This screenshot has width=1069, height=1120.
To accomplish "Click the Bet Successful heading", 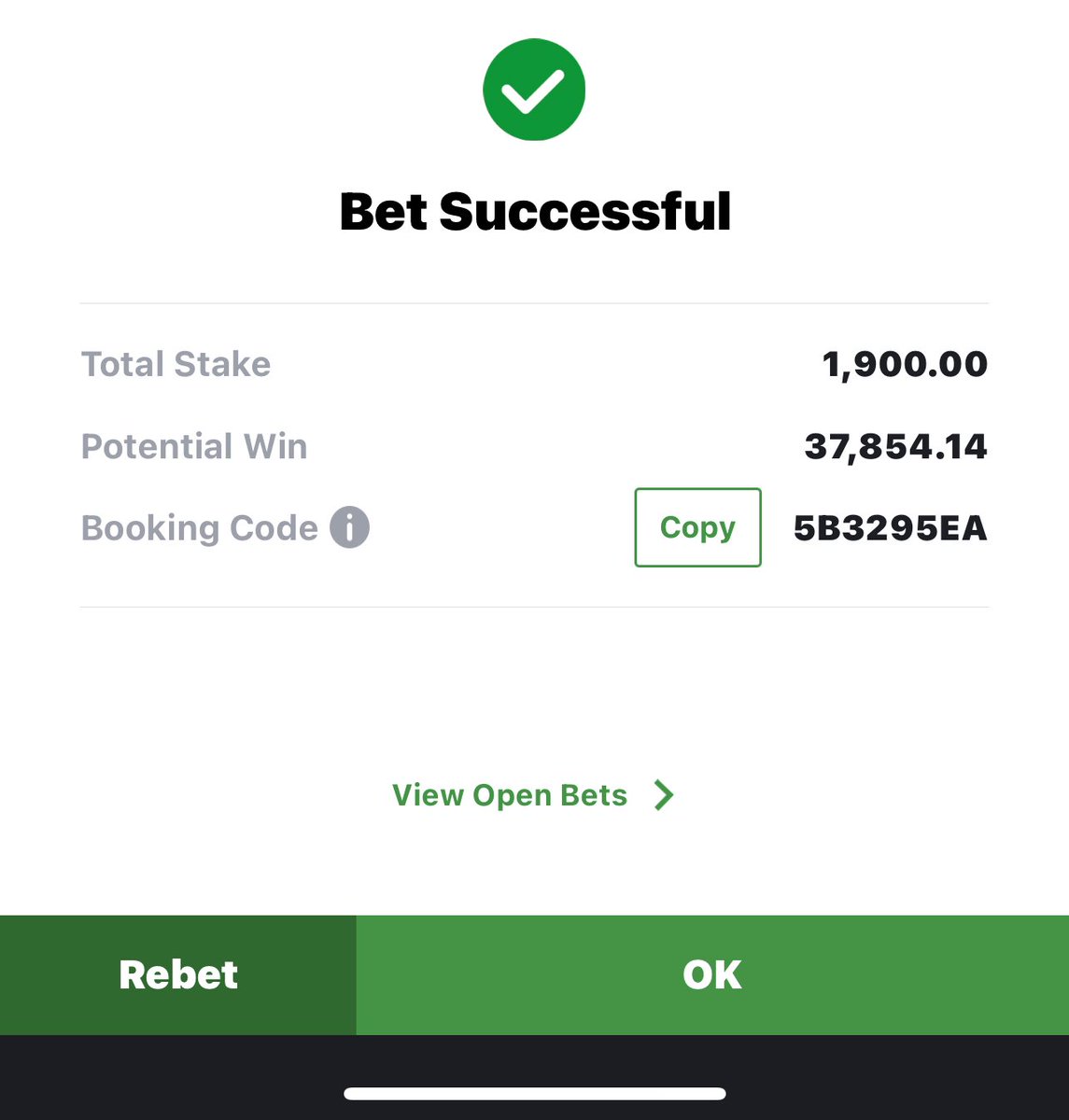I will pyautogui.click(x=535, y=211).
